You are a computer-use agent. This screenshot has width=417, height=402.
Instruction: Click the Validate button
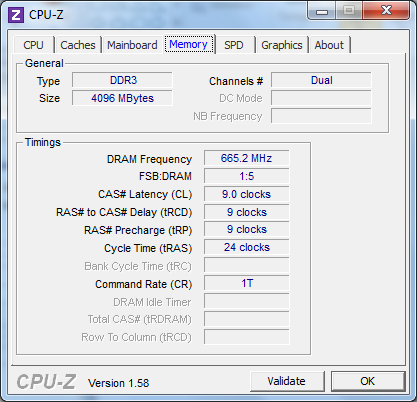pyautogui.click(x=287, y=381)
